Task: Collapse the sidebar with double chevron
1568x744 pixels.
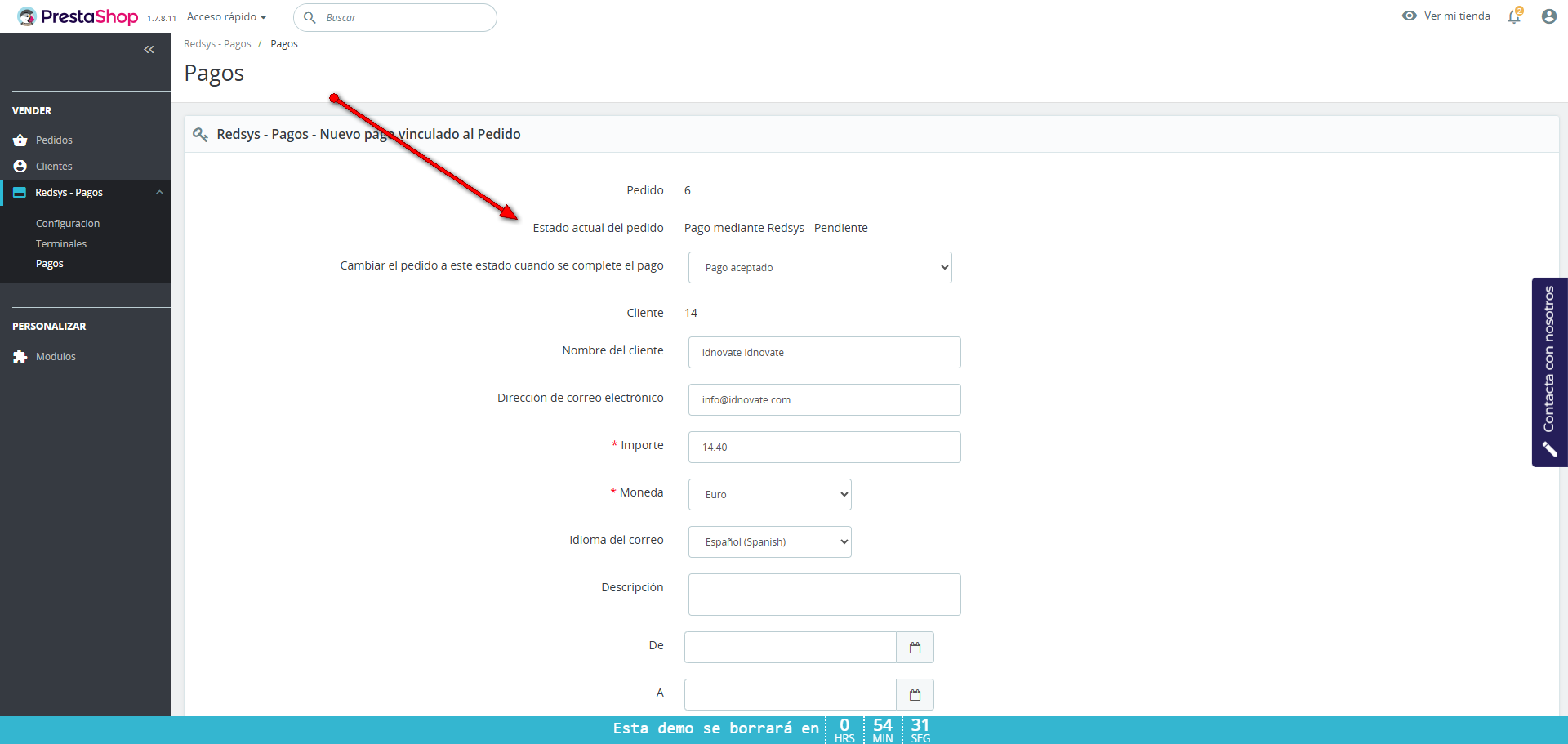Action: [x=149, y=50]
